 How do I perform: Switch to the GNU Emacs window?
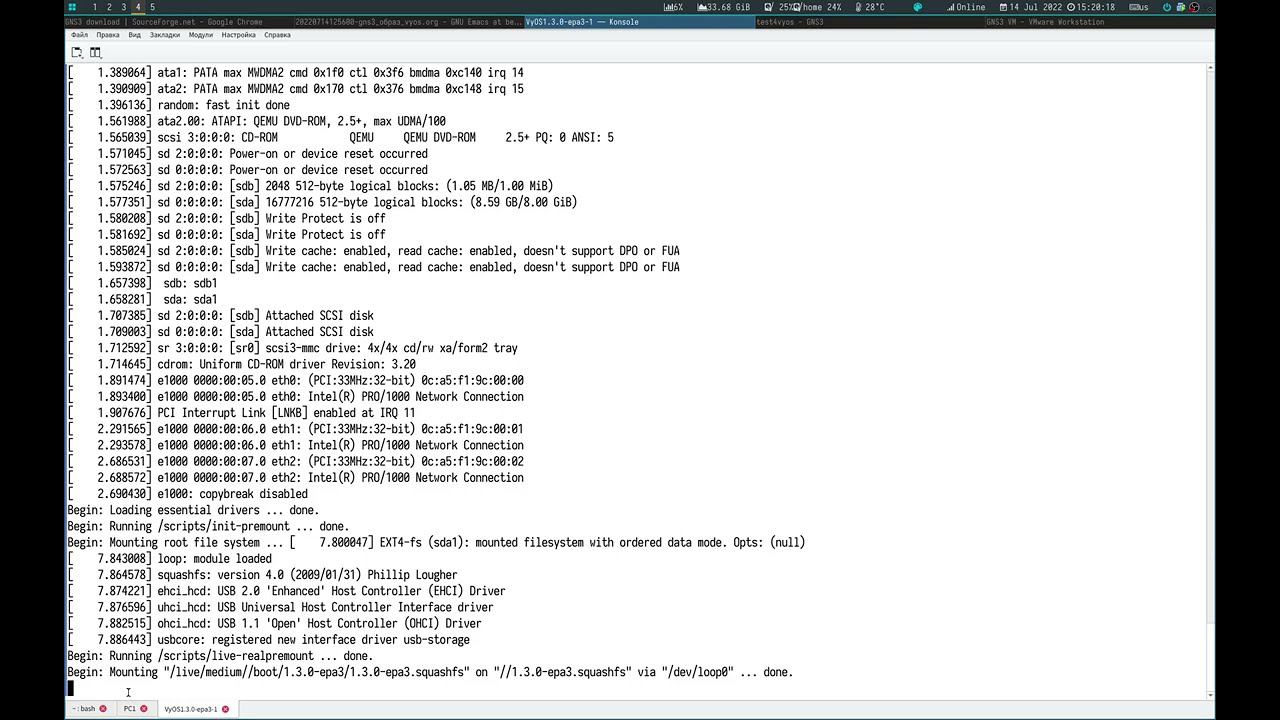tap(408, 21)
